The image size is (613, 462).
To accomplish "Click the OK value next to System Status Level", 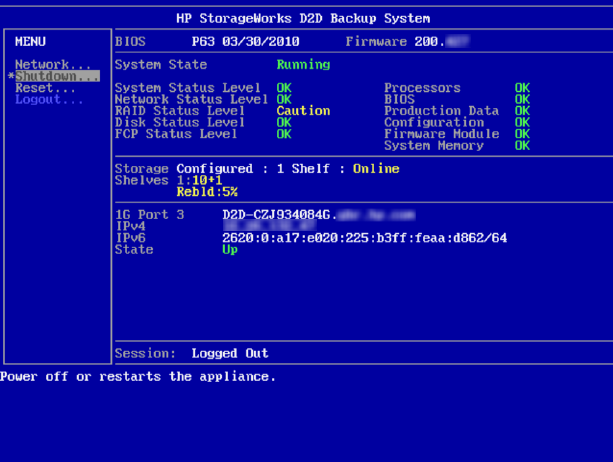I will click(x=284, y=88).
